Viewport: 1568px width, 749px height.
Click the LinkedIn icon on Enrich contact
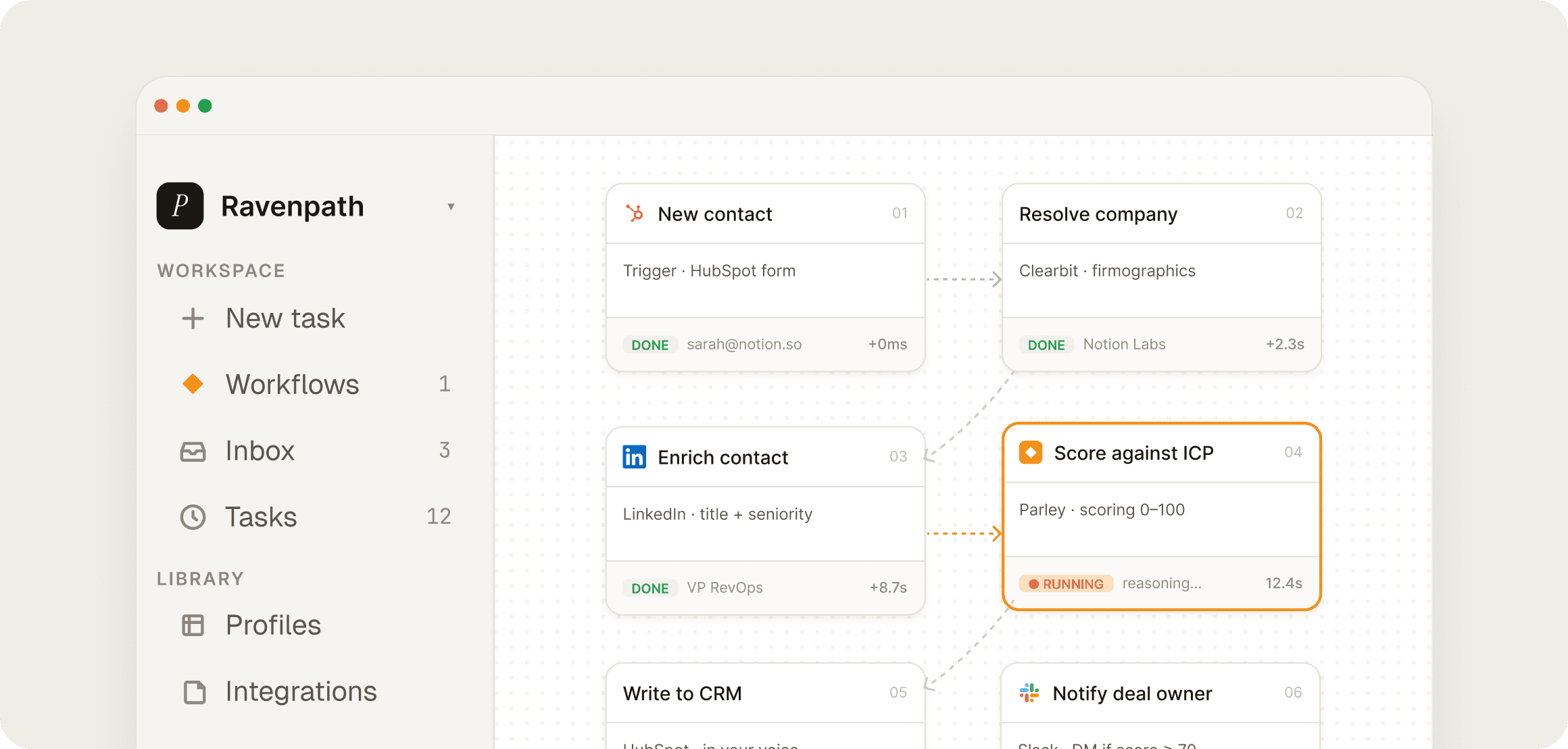(x=634, y=457)
